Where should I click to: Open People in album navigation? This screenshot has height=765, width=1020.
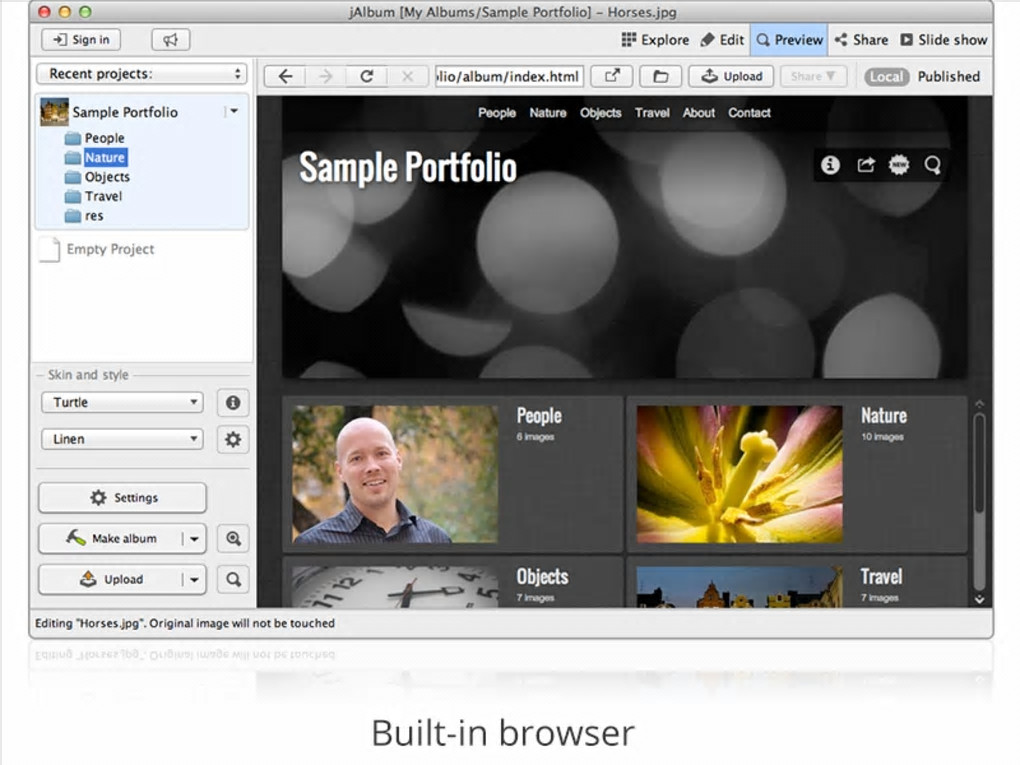[497, 113]
